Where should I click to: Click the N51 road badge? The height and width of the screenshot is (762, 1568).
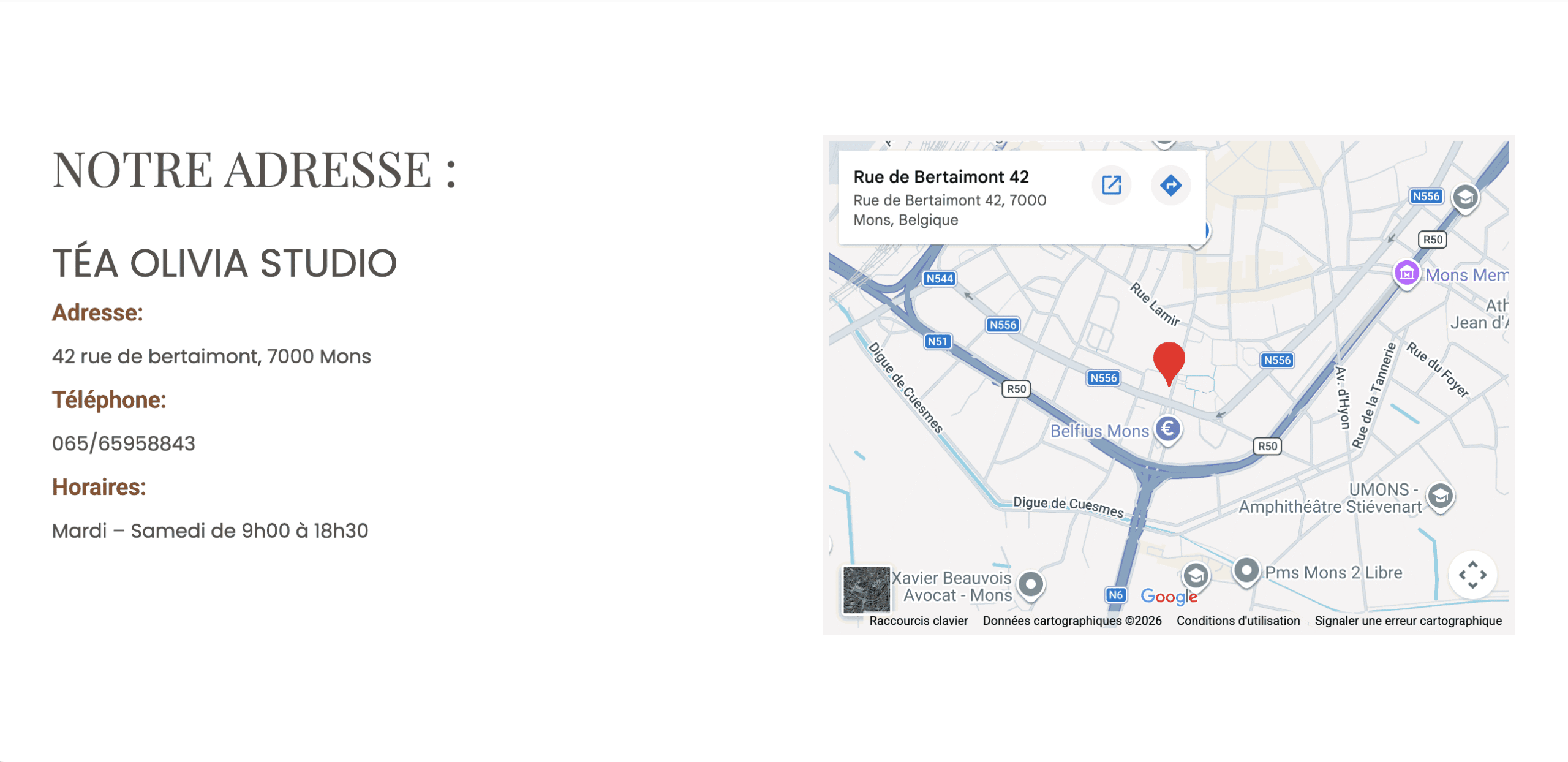937,341
